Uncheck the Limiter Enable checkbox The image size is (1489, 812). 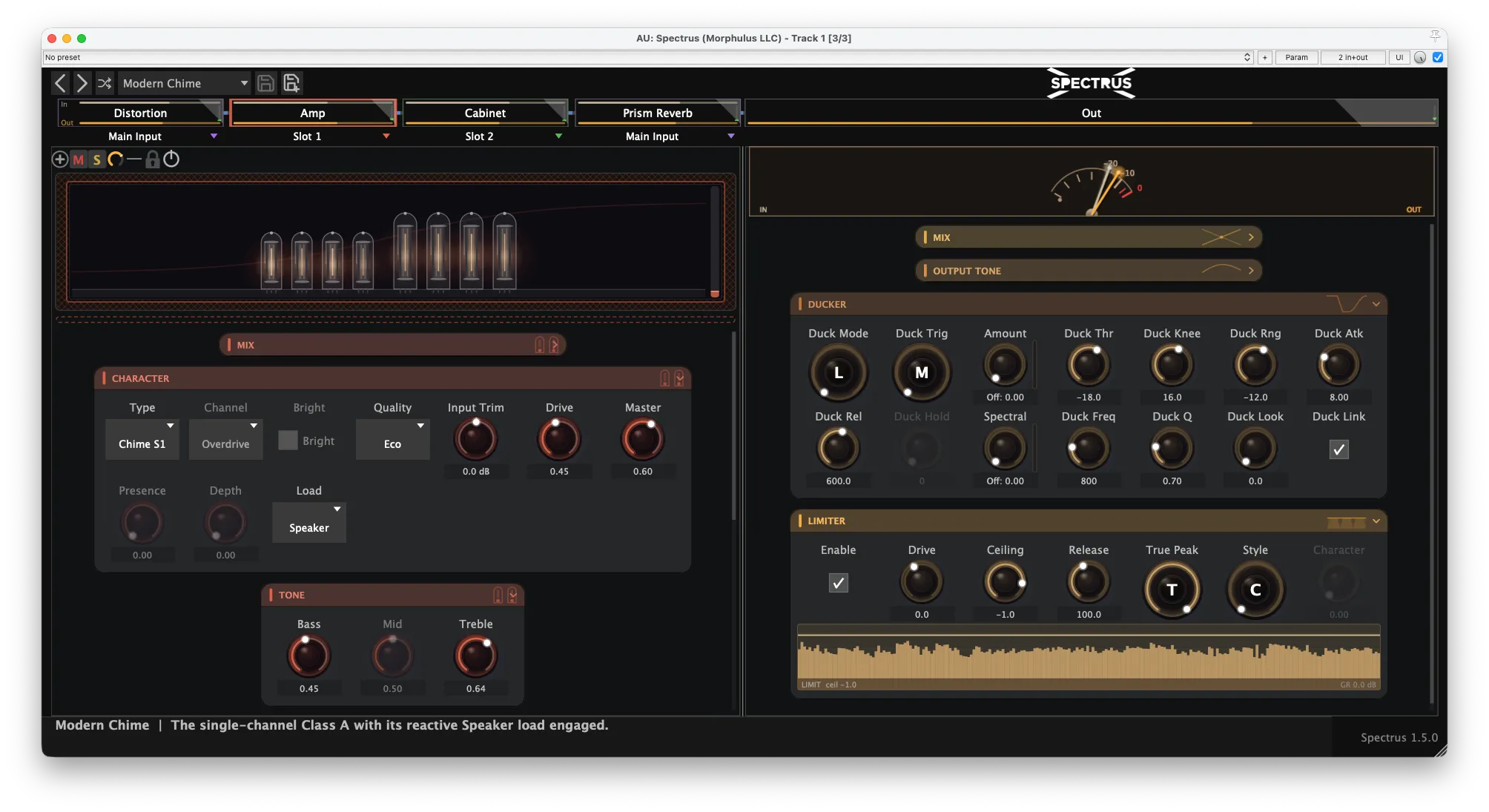coord(838,583)
